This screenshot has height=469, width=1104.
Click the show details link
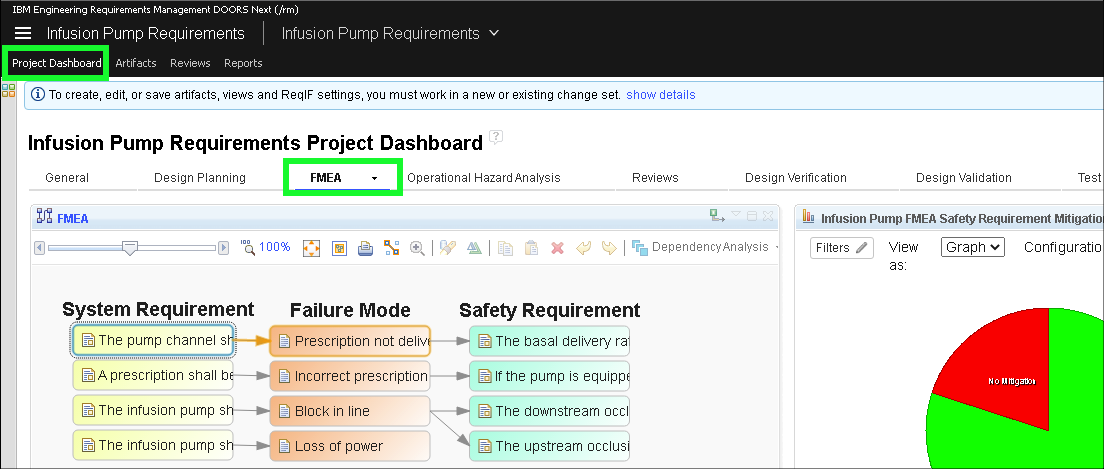pos(660,95)
